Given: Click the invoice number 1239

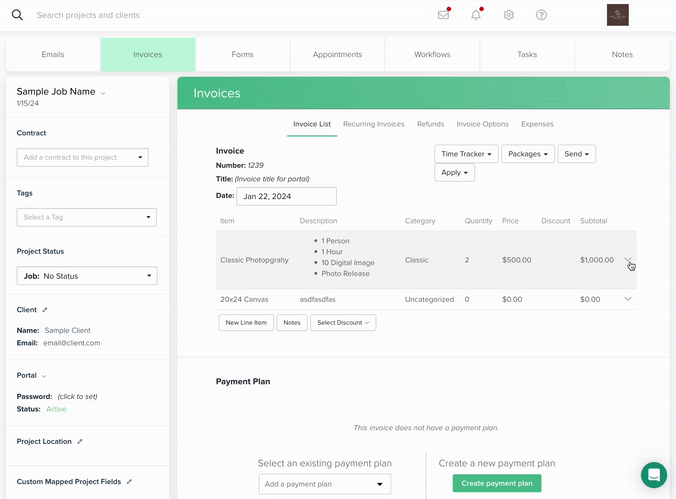Looking at the screenshot, I should [256, 165].
